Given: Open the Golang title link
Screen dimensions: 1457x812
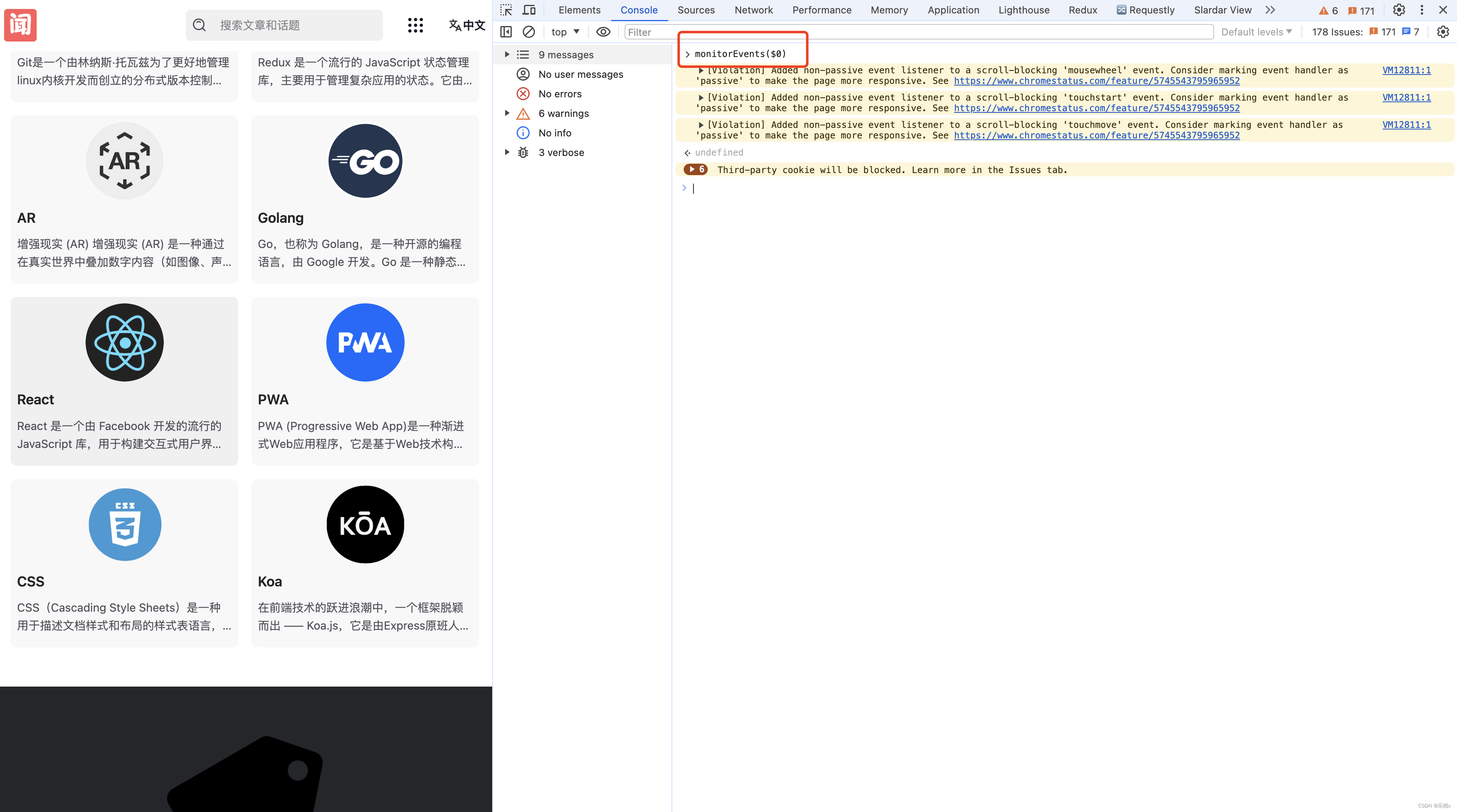Looking at the screenshot, I should click(x=281, y=218).
